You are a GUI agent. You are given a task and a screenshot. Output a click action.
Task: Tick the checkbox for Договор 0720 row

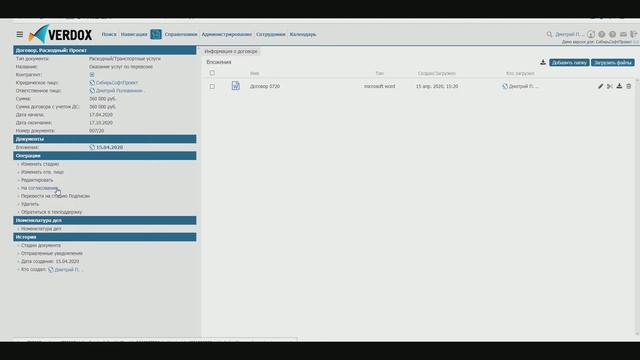(212, 87)
